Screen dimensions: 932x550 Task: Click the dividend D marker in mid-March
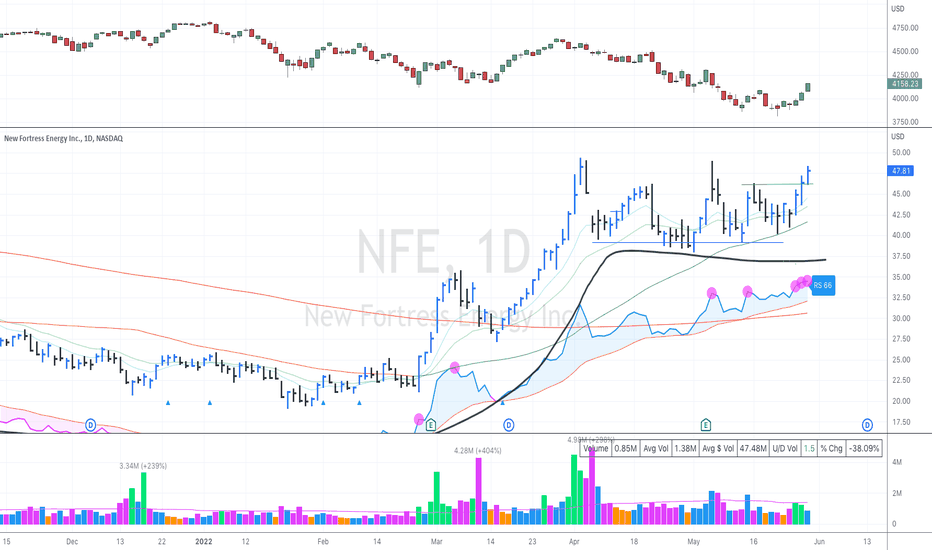[x=509, y=425]
